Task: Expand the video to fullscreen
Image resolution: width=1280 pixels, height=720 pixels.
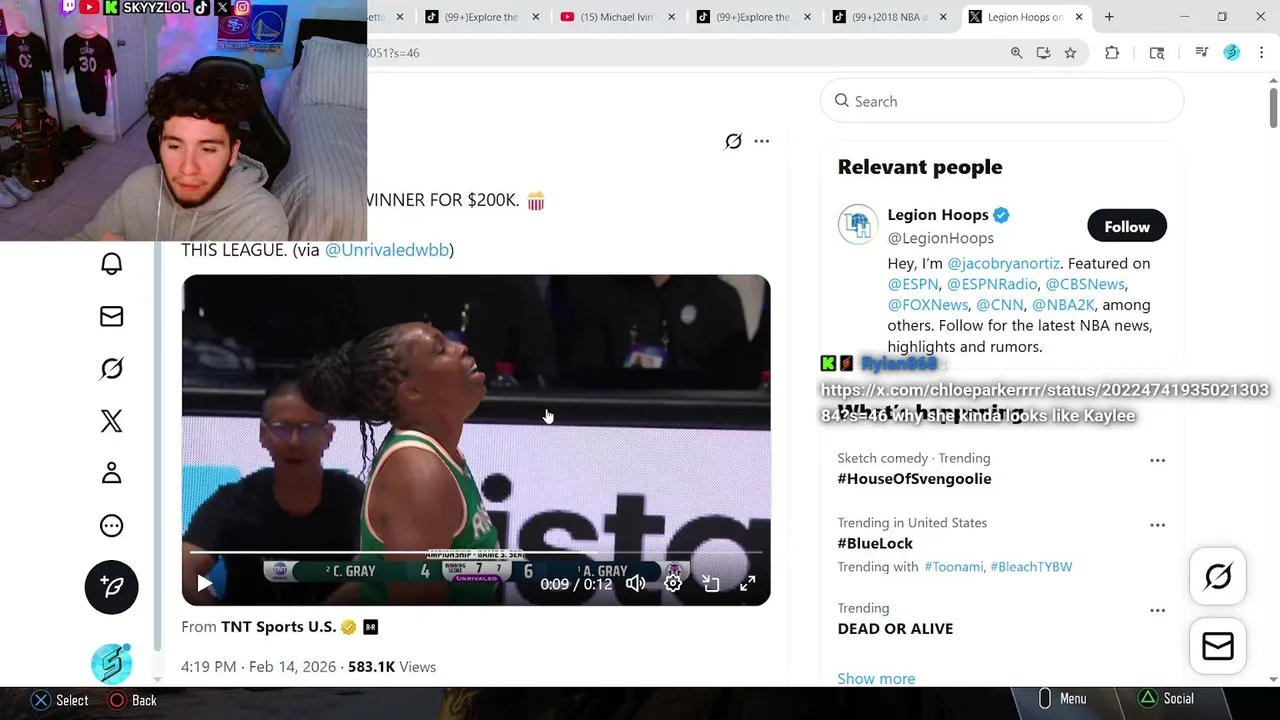Action: 747,584
